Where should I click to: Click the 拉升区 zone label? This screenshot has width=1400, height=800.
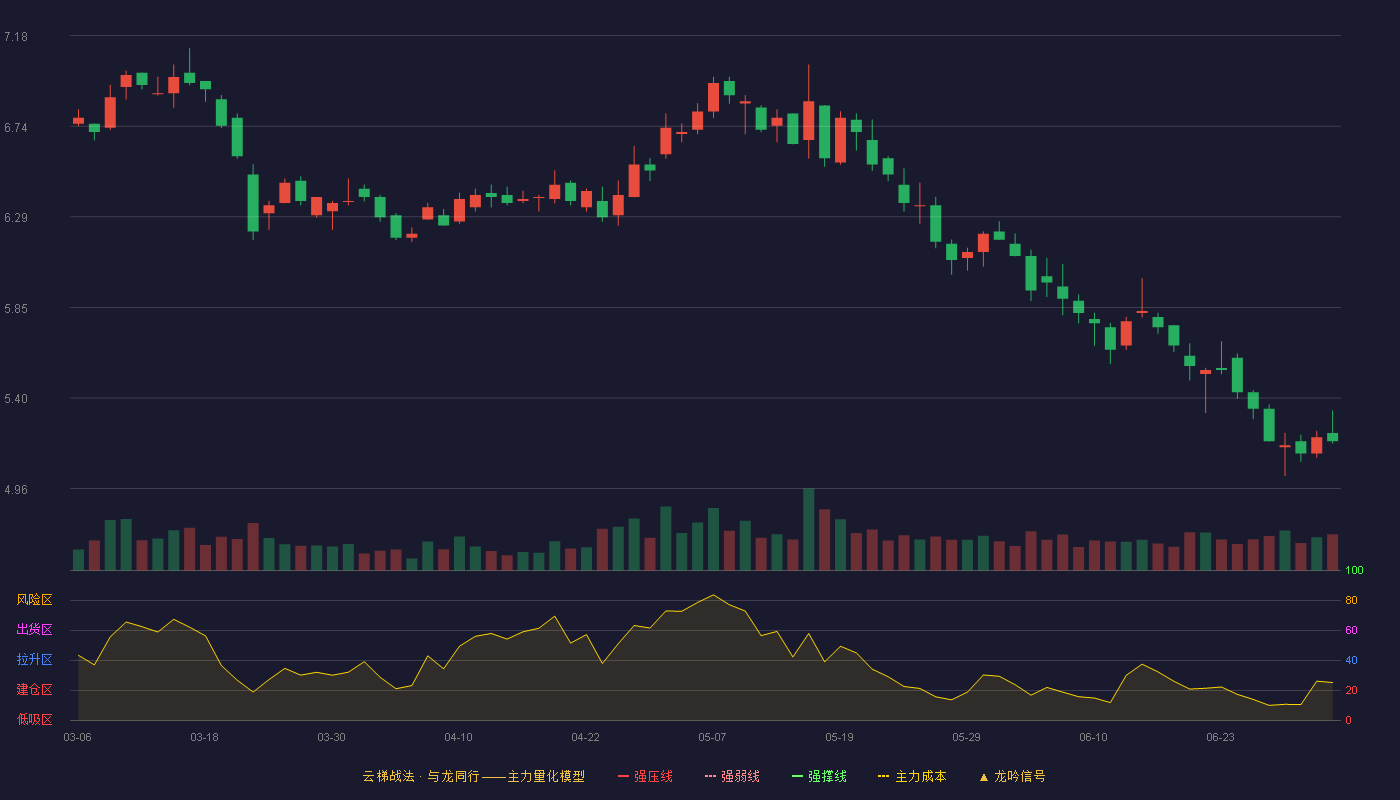point(34,660)
